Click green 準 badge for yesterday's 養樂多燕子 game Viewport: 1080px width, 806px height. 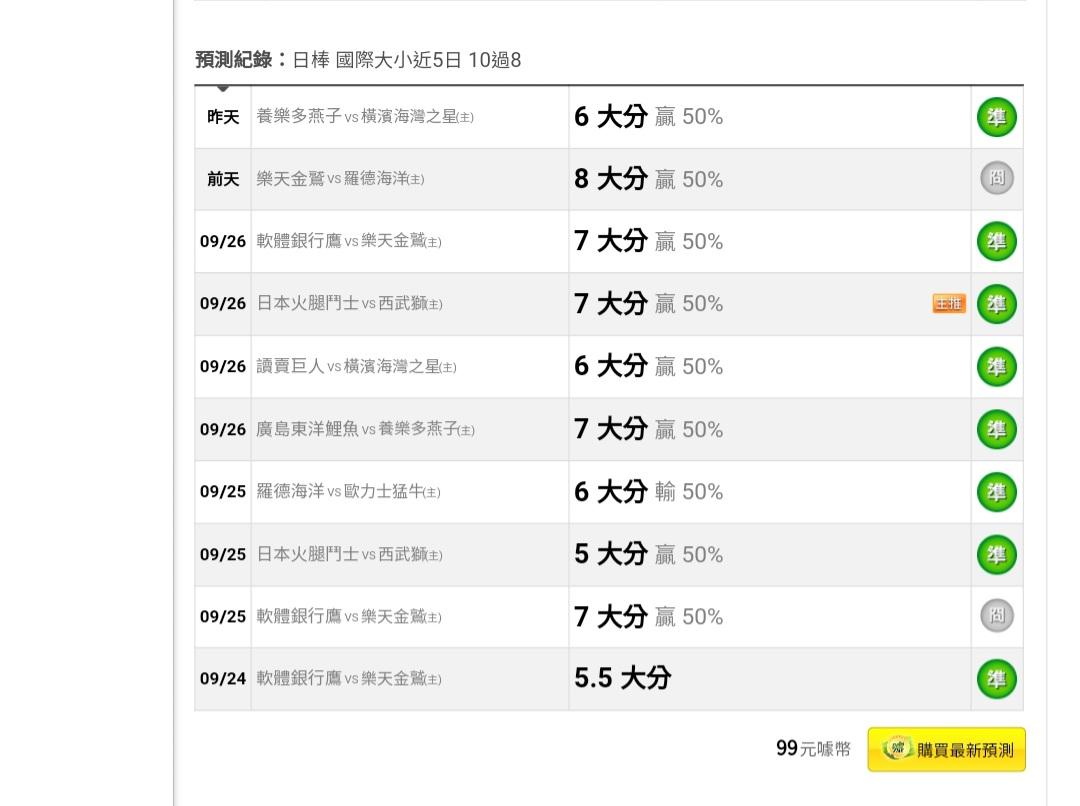click(996, 118)
